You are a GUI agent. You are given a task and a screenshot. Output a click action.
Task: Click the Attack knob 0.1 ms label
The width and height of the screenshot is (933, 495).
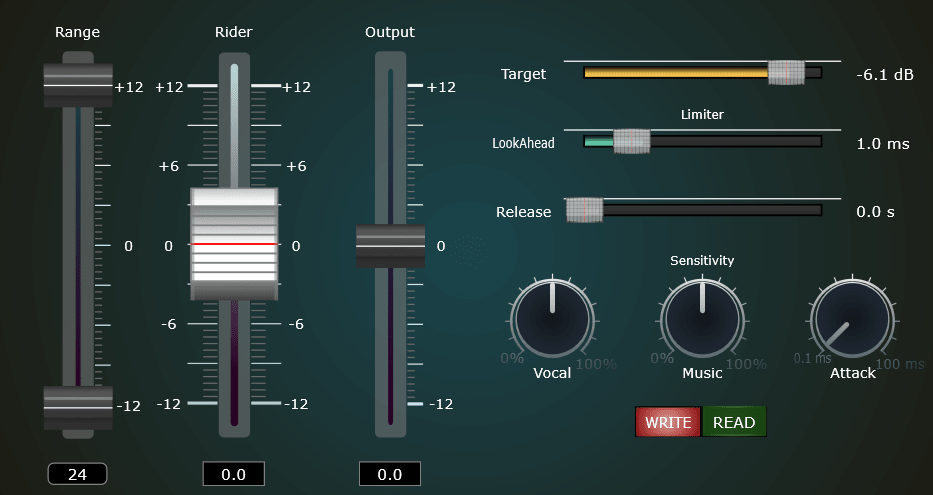click(812, 358)
